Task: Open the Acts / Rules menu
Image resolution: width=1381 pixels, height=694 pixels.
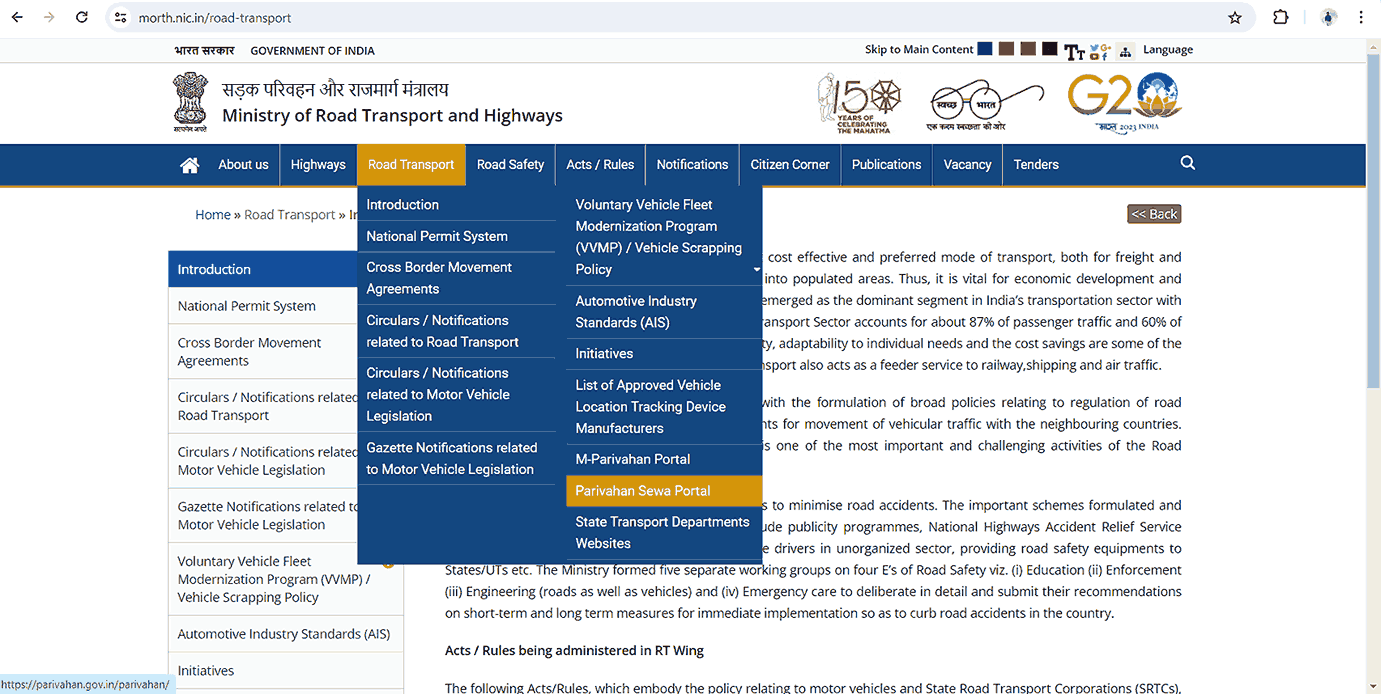Action: point(600,165)
